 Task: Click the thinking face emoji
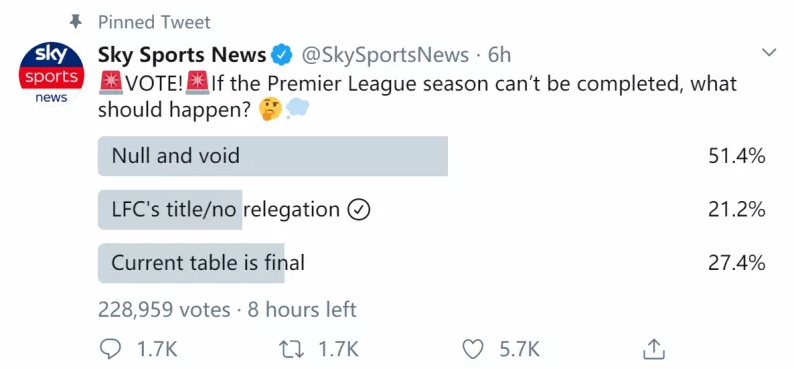click(x=271, y=109)
